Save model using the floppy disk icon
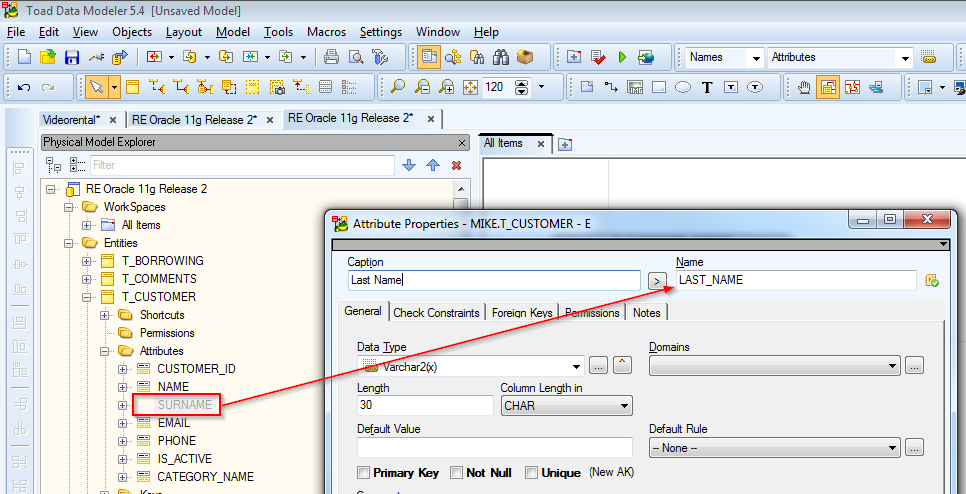 coord(71,57)
